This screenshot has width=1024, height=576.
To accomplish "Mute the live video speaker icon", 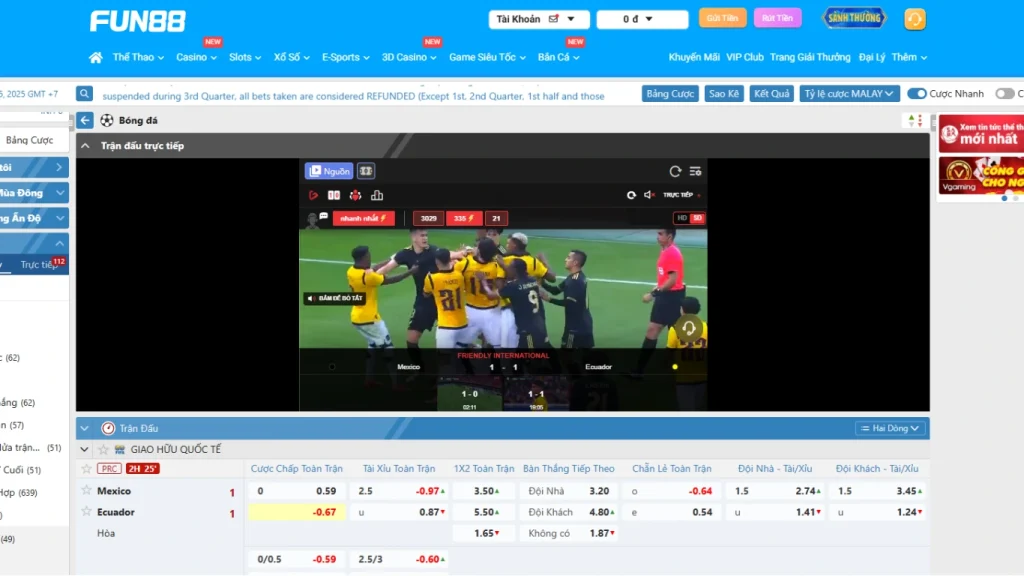I will [x=649, y=195].
